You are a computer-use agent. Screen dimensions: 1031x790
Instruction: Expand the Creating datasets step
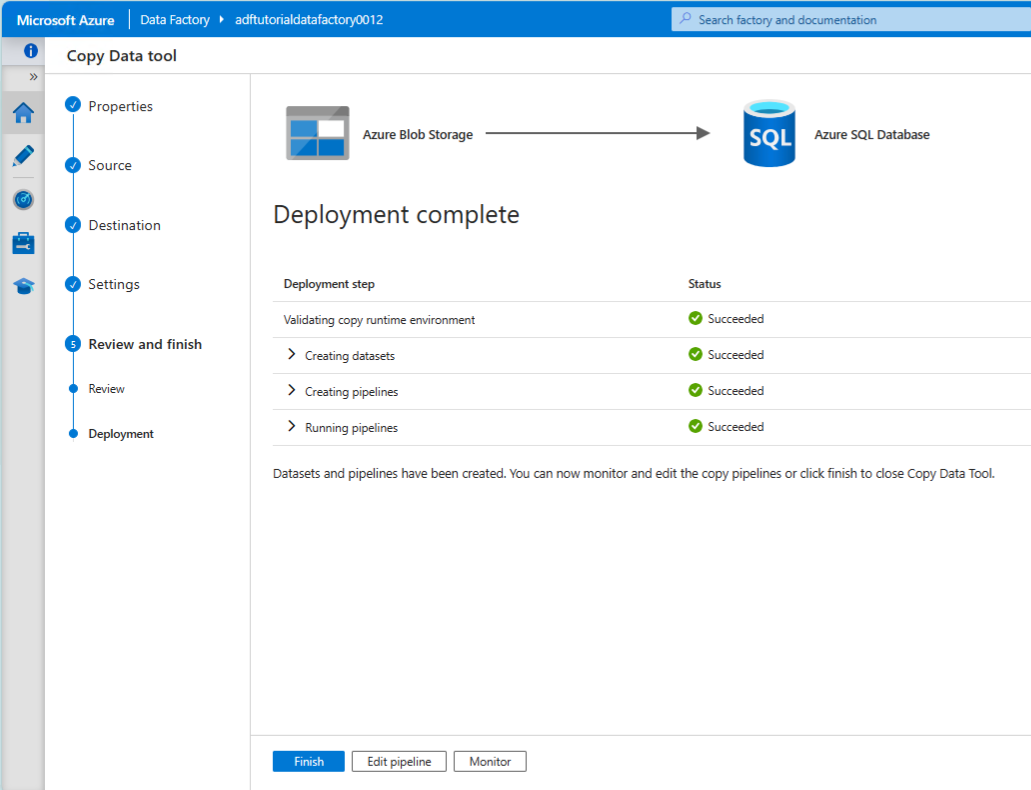pos(291,355)
